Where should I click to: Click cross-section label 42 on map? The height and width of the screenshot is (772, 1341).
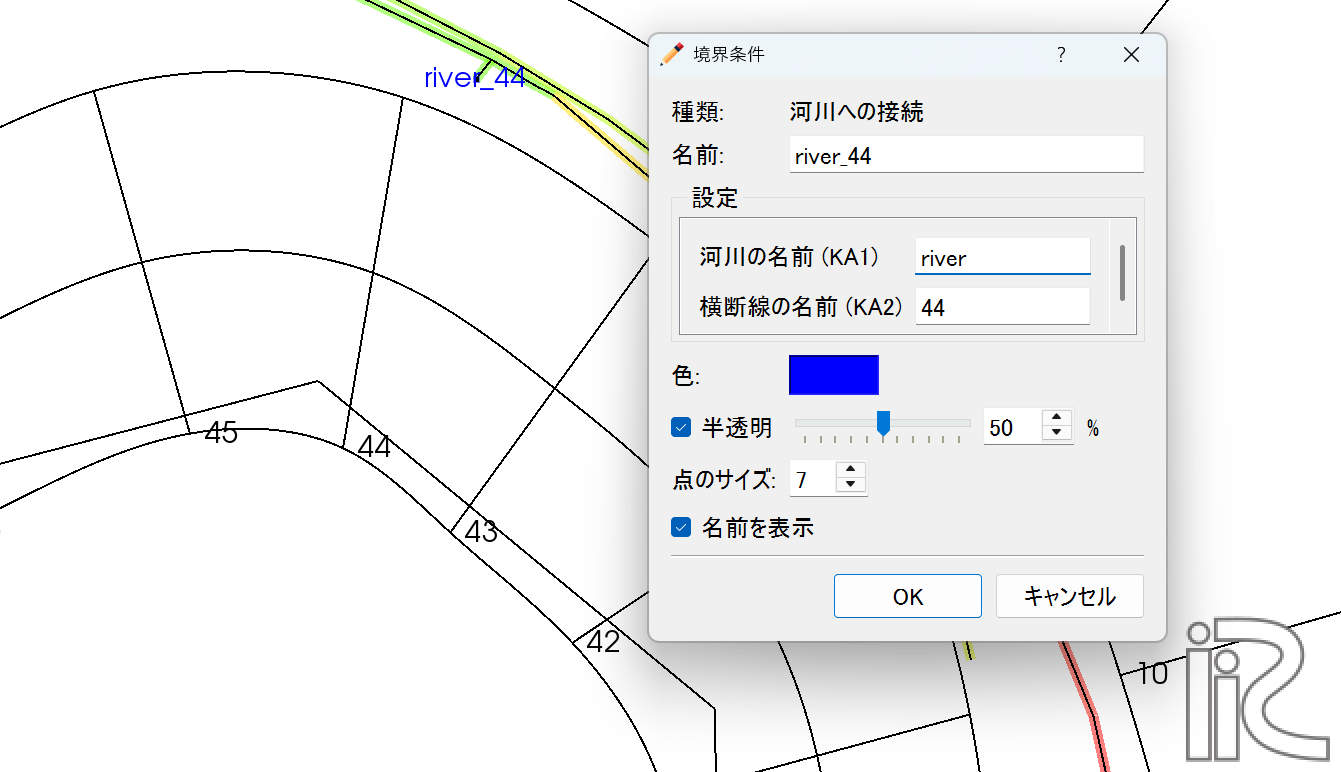coord(603,641)
